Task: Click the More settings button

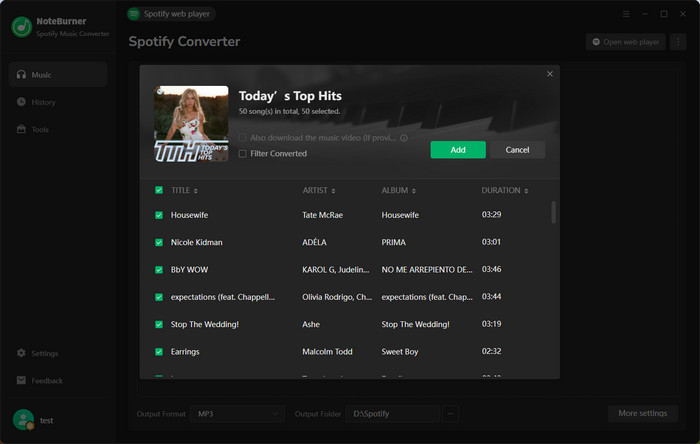Action: (642, 413)
